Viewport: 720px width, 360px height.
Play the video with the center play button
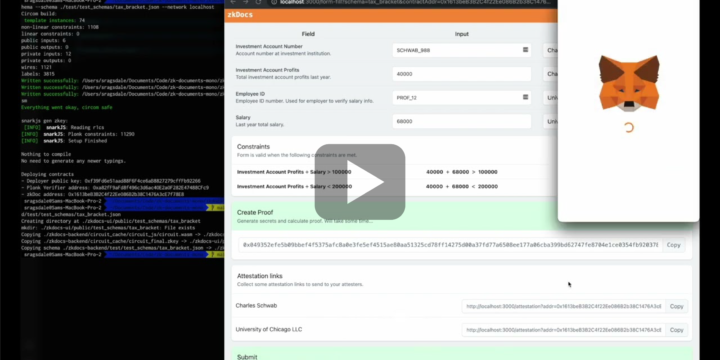[x=360, y=182]
